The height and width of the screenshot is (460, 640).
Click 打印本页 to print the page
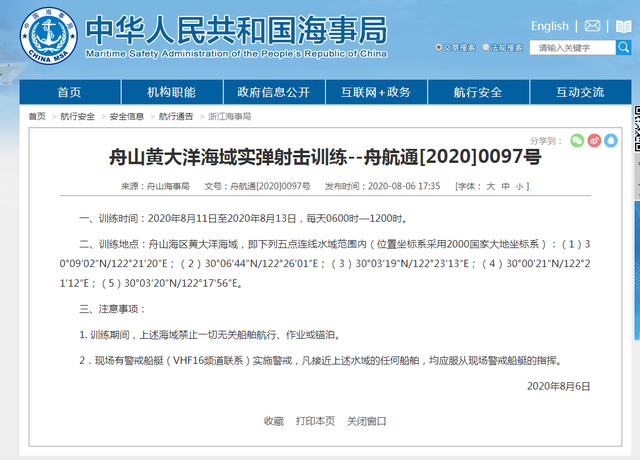[x=316, y=421]
